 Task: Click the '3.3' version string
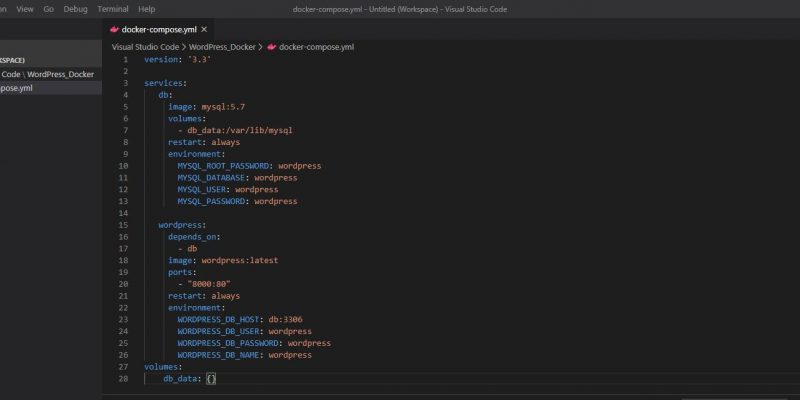pos(199,60)
